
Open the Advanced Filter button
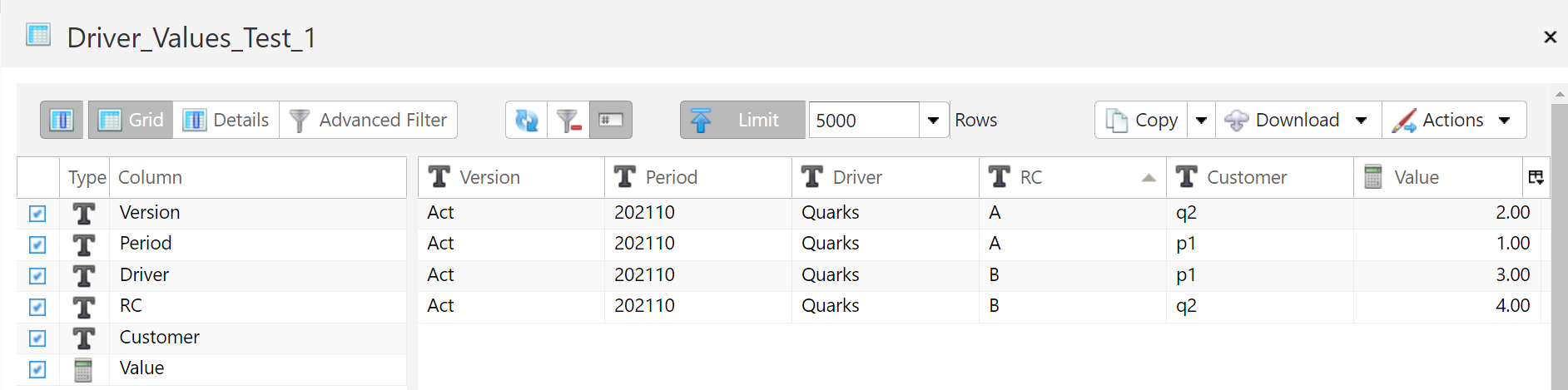pyautogui.click(x=369, y=120)
